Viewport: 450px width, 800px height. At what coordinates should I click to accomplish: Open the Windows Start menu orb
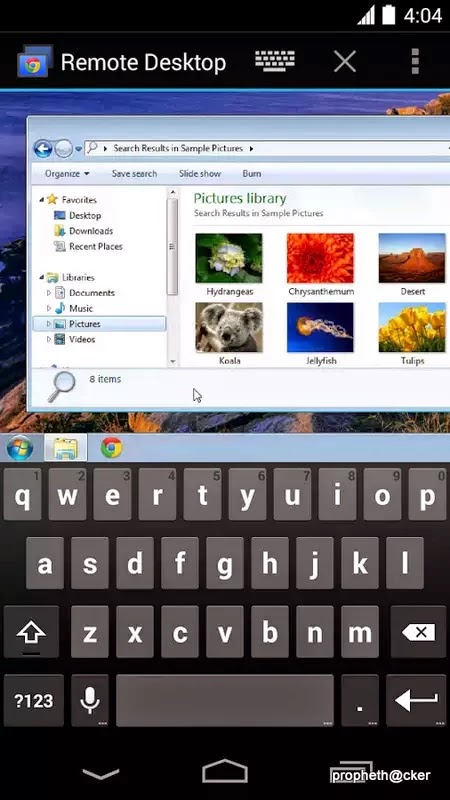pos(20,448)
